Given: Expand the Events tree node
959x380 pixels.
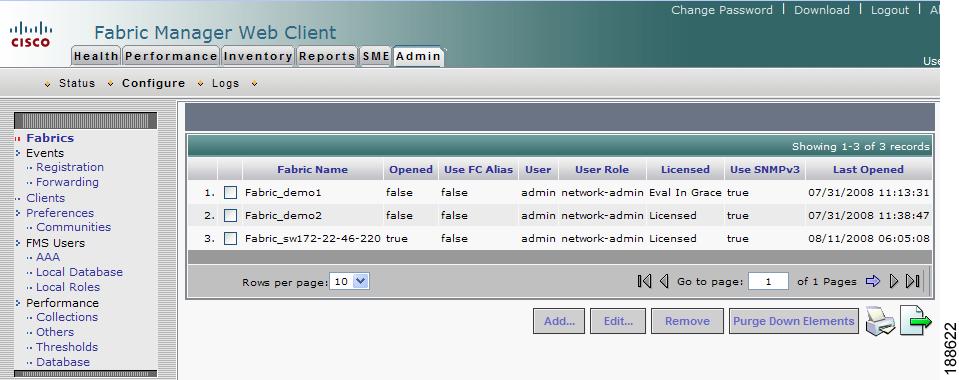Looking at the screenshot, I should click(18, 153).
